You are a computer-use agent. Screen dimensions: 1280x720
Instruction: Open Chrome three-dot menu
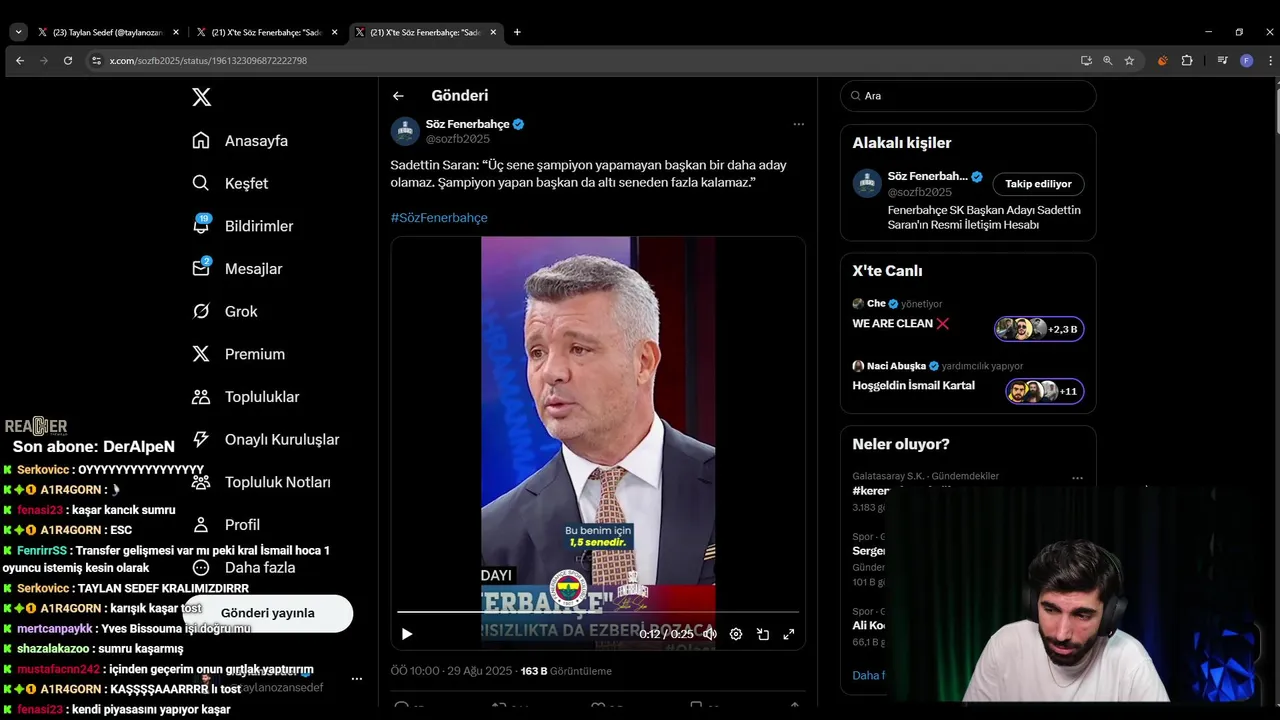click(x=1270, y=61)
